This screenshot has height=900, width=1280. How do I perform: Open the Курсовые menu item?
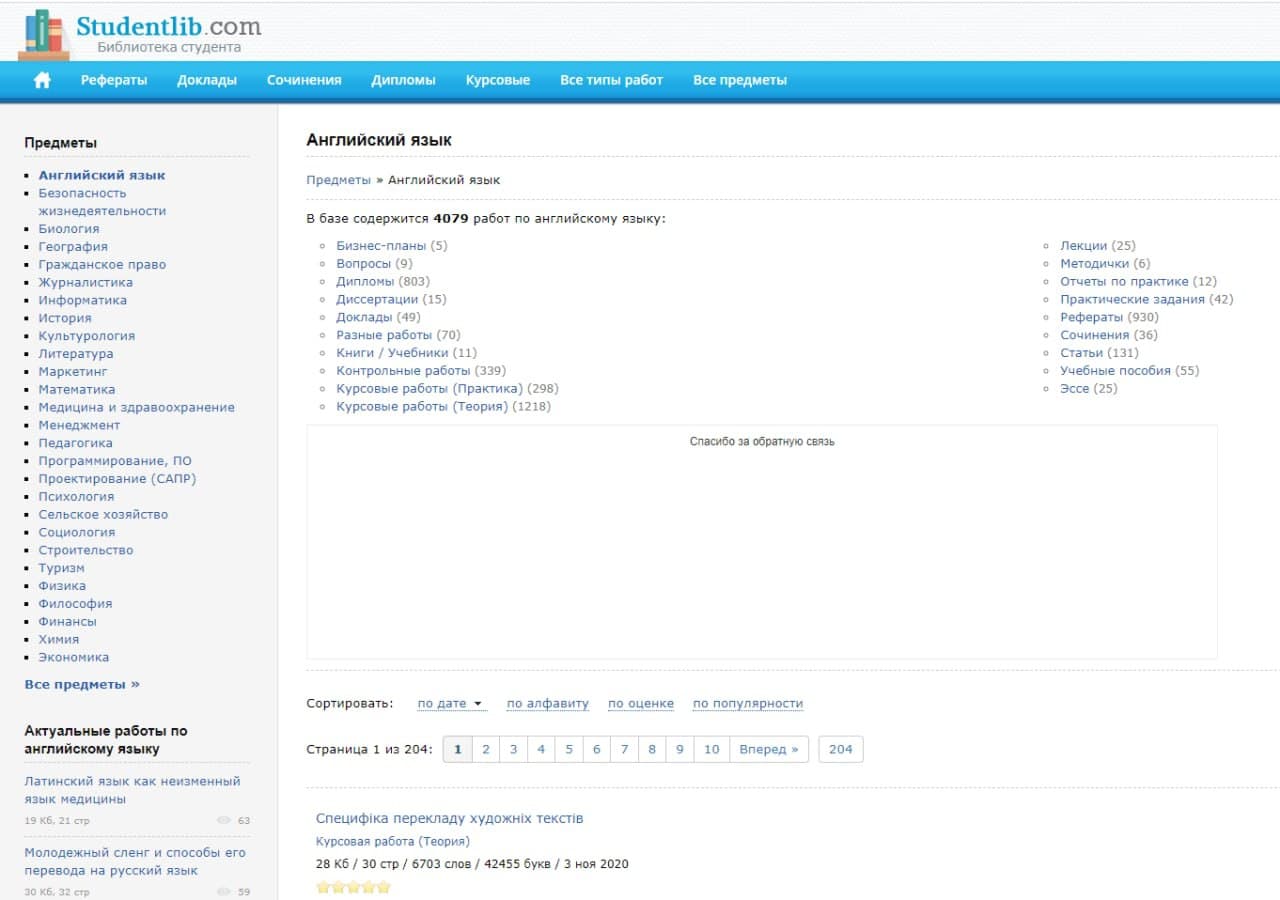click(x=498, y=80)
